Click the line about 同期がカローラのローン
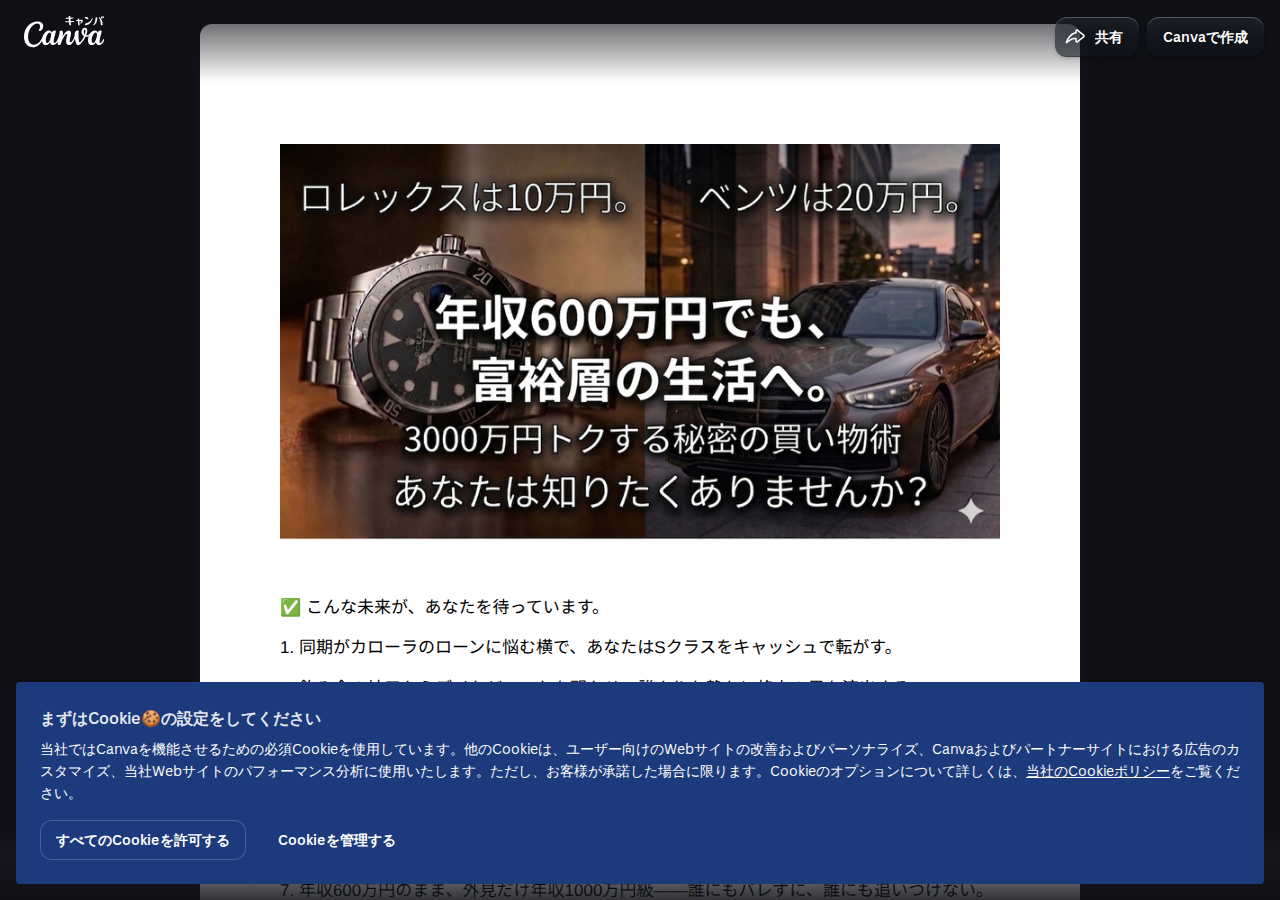The width and height of the screenshot is (1280, 900). (588, 647)
